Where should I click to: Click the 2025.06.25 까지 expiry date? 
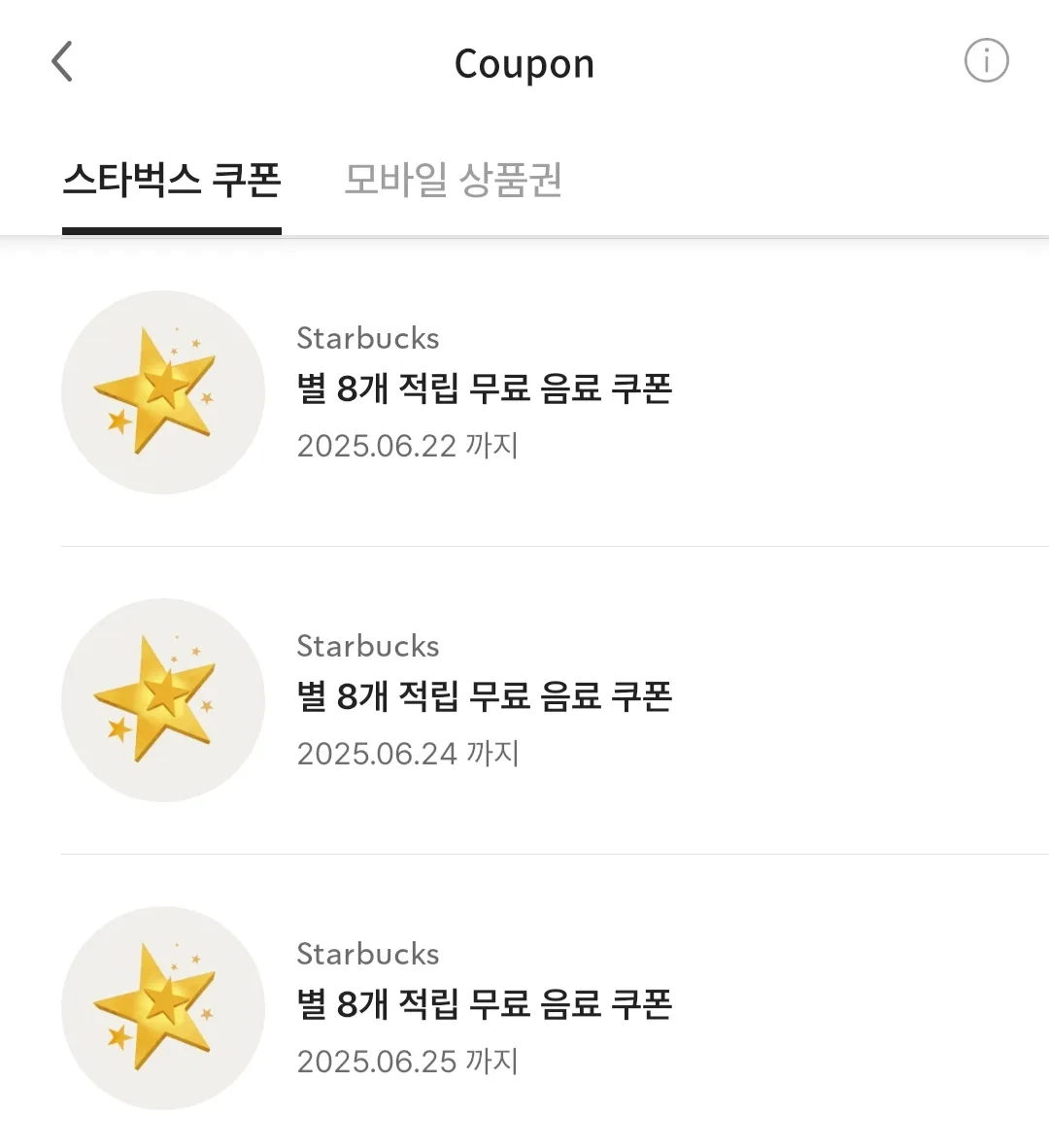[x=408, y=1062]
